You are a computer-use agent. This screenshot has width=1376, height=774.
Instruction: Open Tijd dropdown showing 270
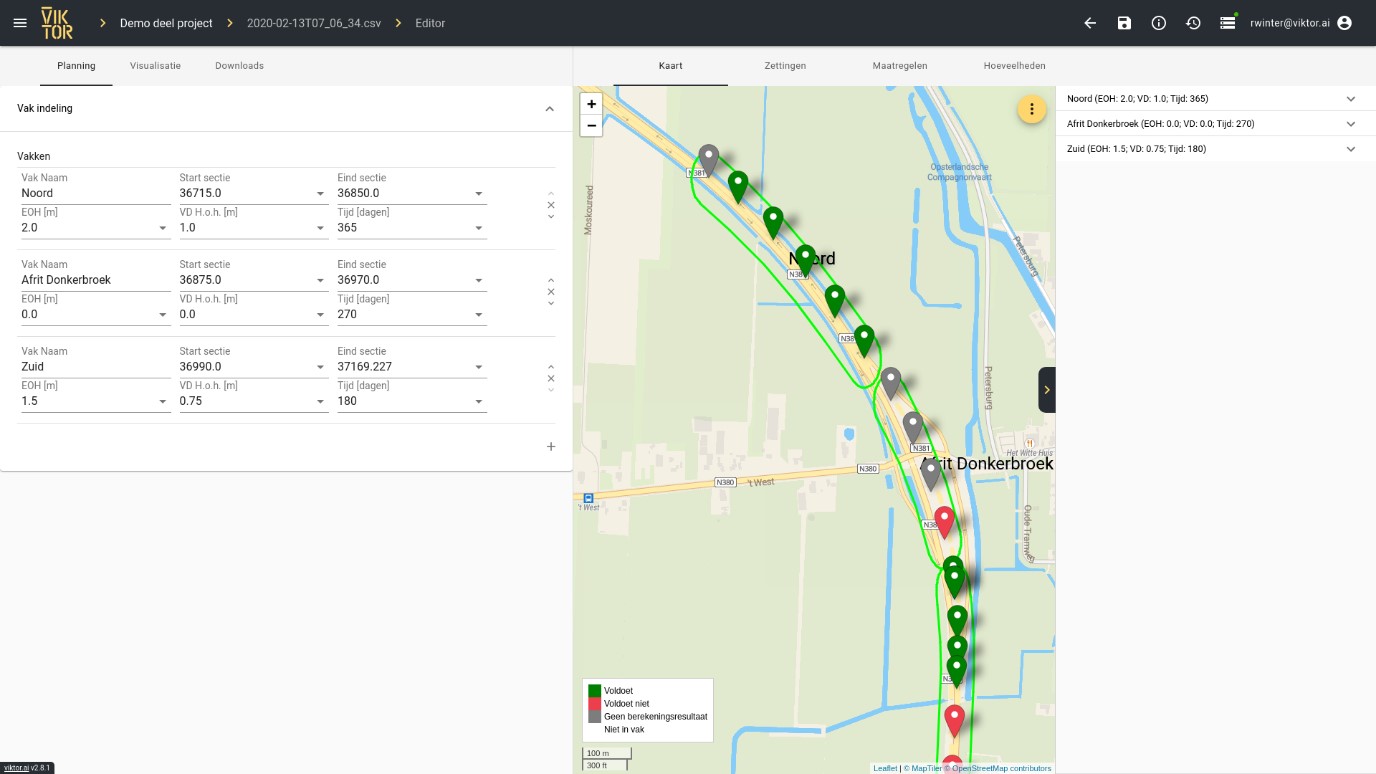tap(412, 314)
